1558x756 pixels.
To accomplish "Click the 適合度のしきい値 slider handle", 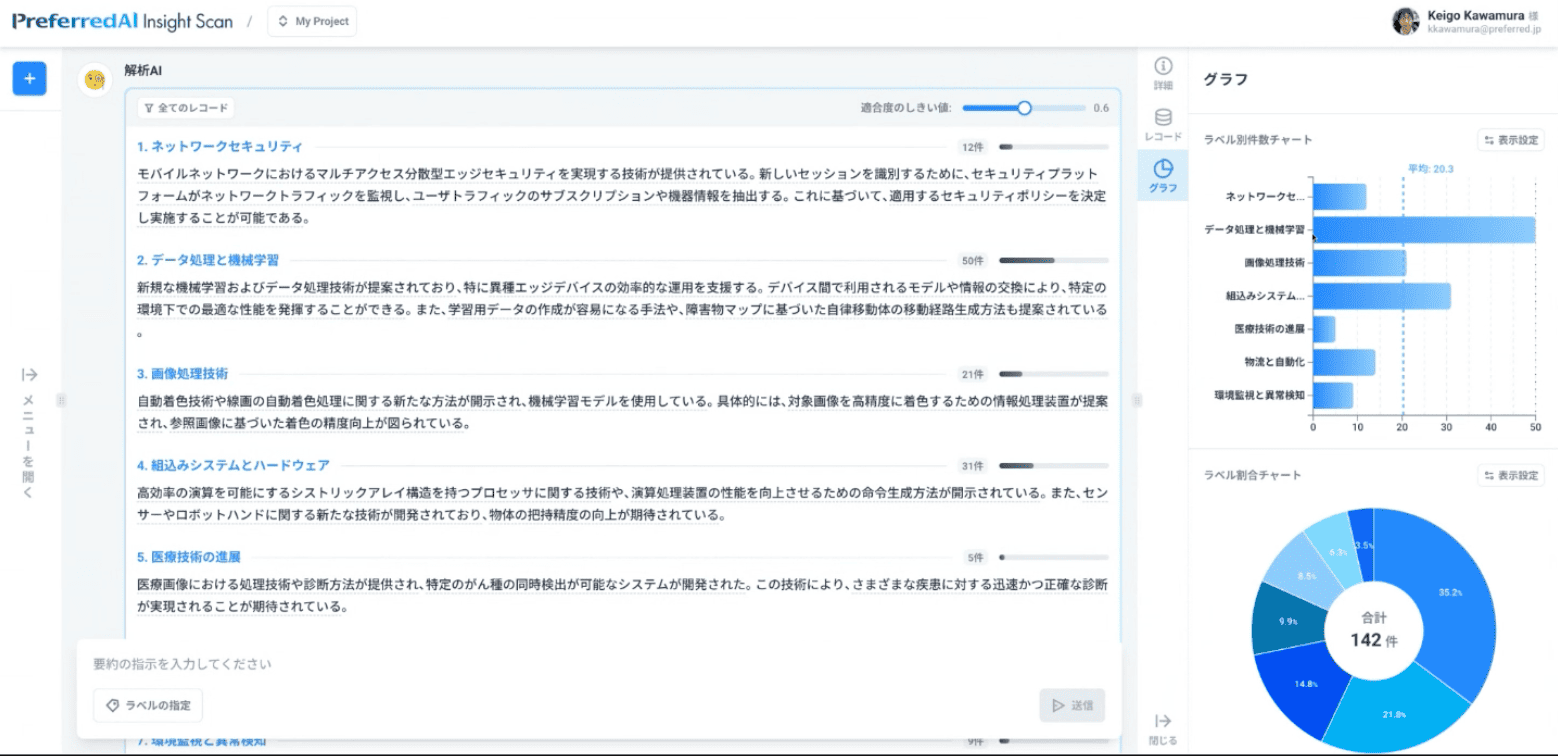I will pos(1024,108).
